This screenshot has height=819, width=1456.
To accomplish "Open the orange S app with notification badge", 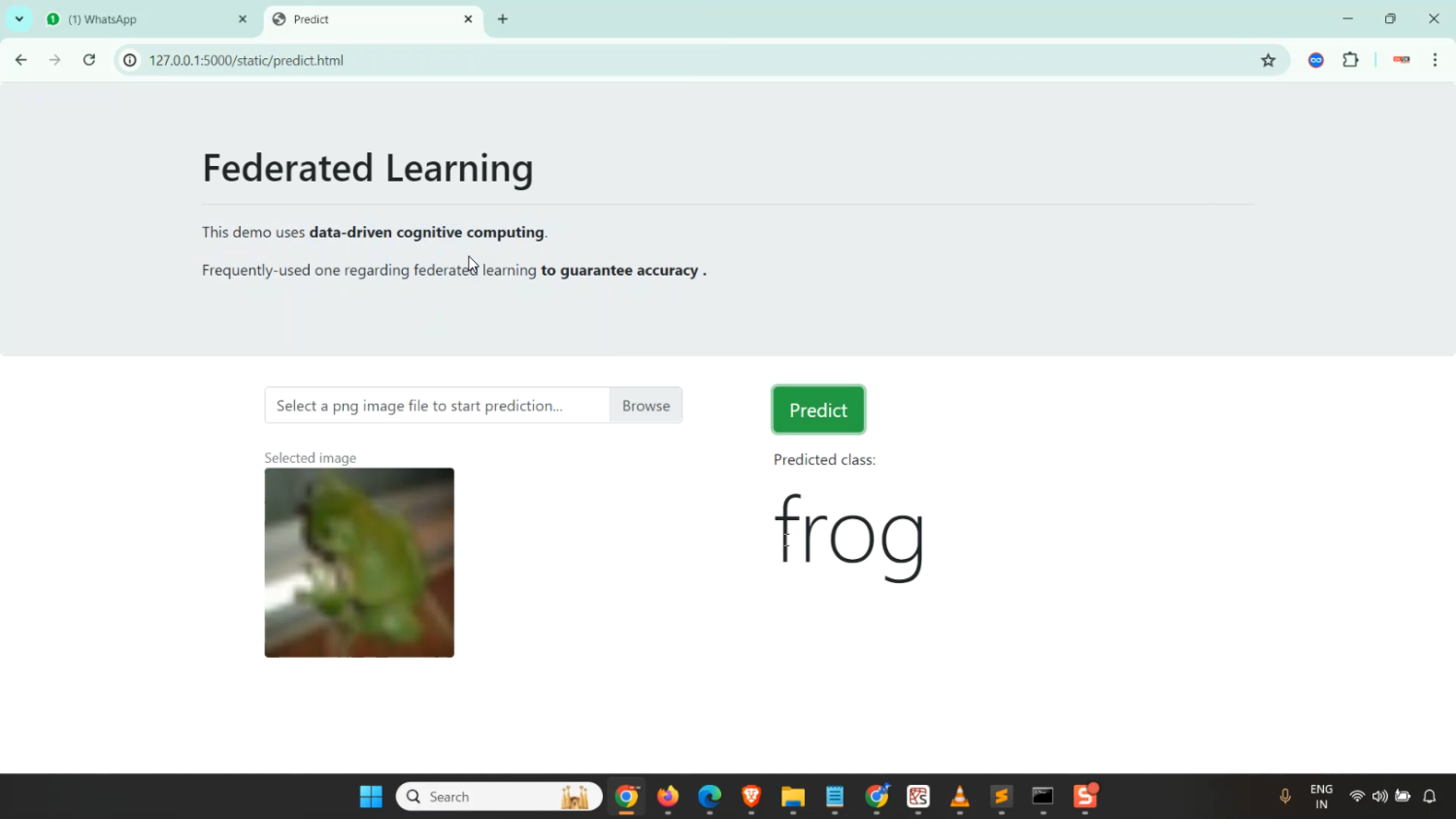I will 1085,797.
